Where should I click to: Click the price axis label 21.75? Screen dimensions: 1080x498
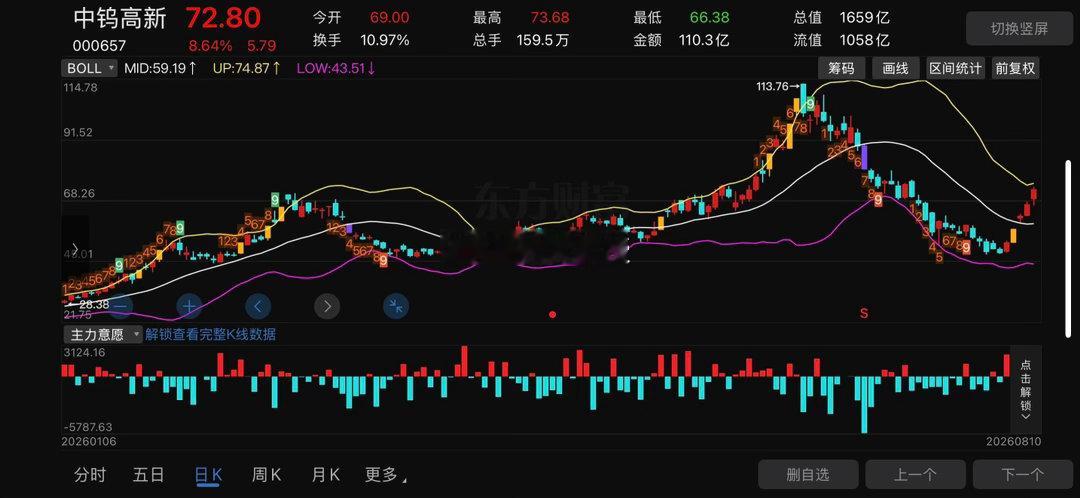(x=78, y=315)
